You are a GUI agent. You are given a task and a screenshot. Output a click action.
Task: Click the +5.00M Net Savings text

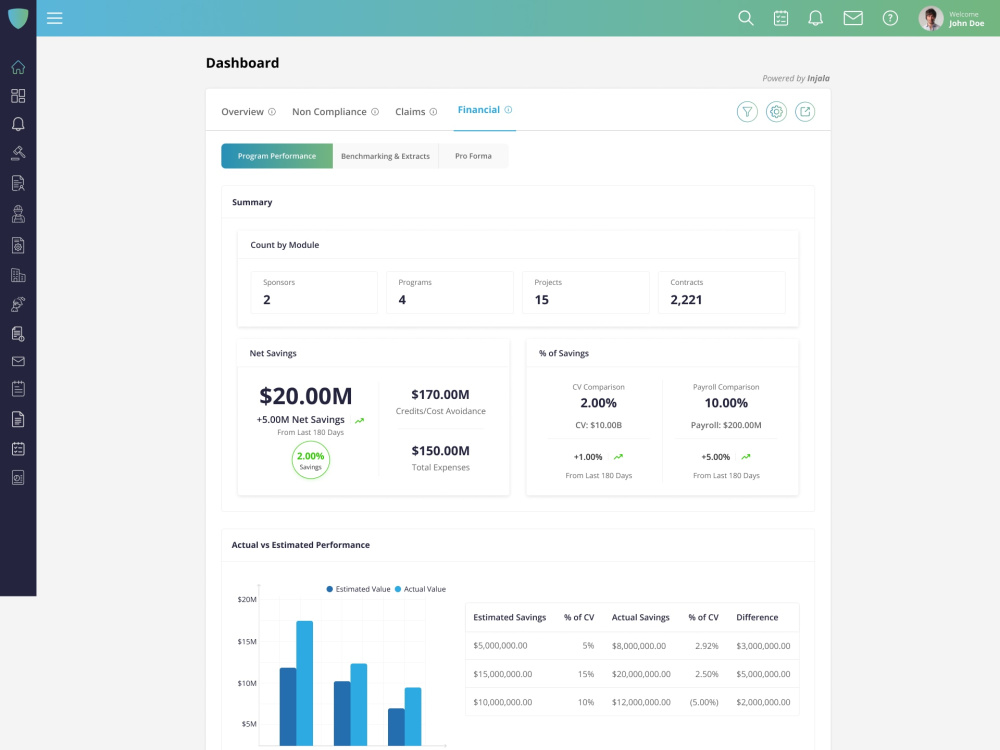click(300, 420)
